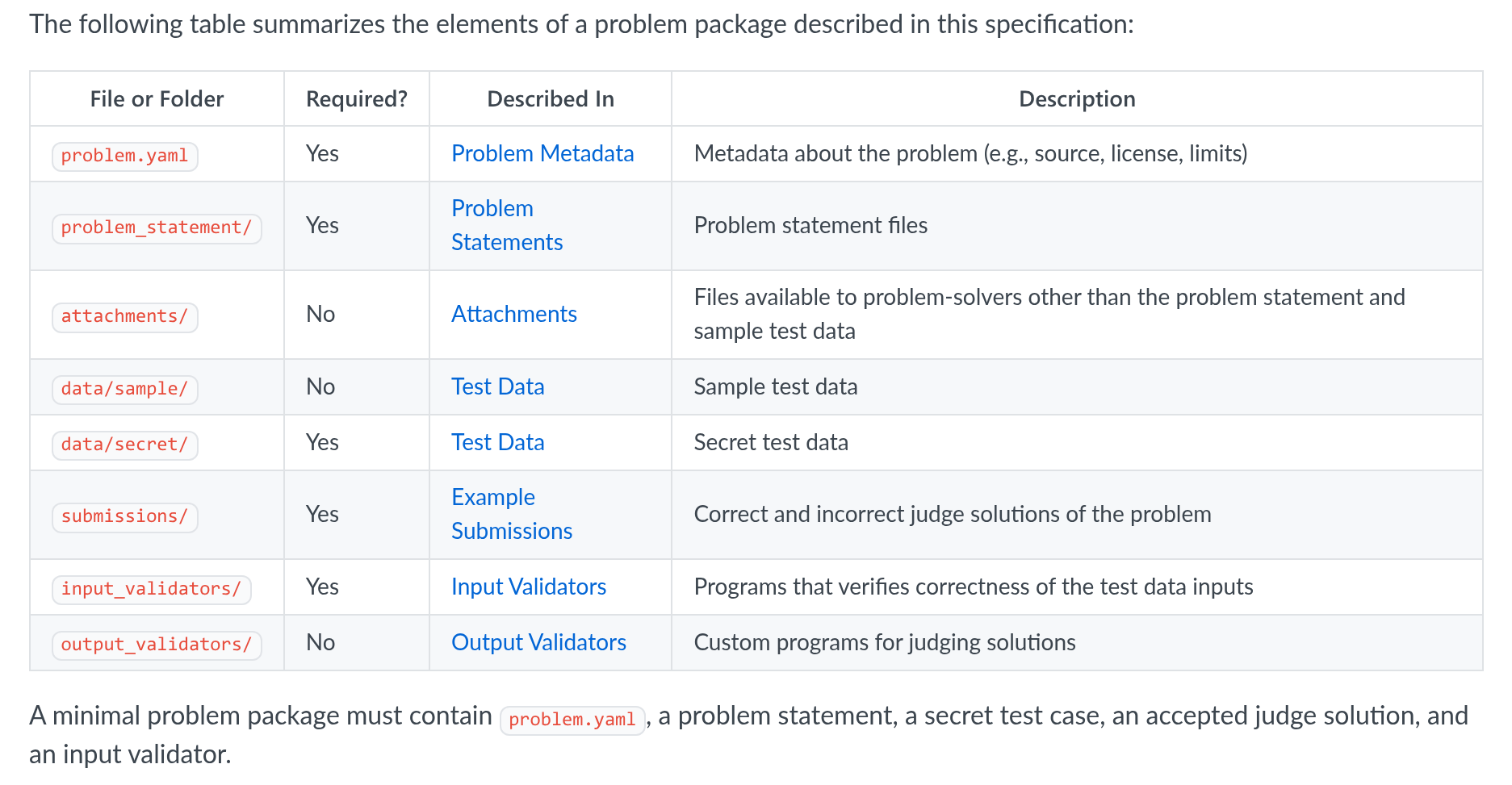Screen dimensions: 1512x785
Task: Click the attachments/ folder code label
Action: pos(124,316)
